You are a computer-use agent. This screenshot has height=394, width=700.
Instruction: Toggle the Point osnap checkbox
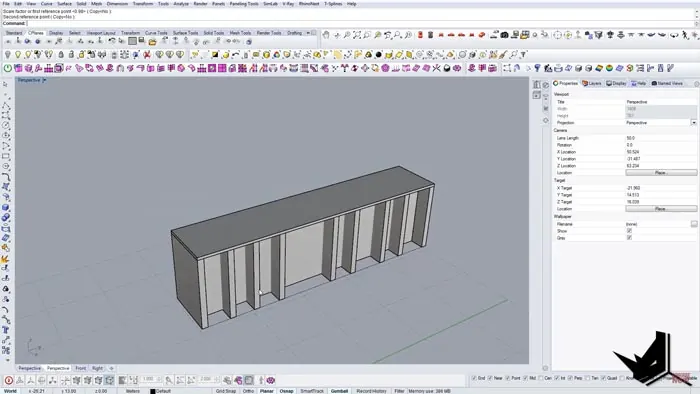click(x=508, y=378)
